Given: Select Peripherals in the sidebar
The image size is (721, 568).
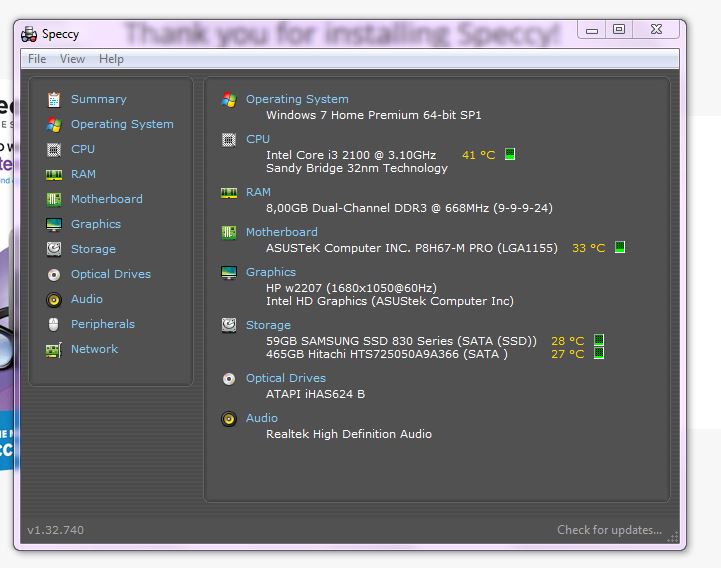Looking at the screenshot, I should (103, 324).
